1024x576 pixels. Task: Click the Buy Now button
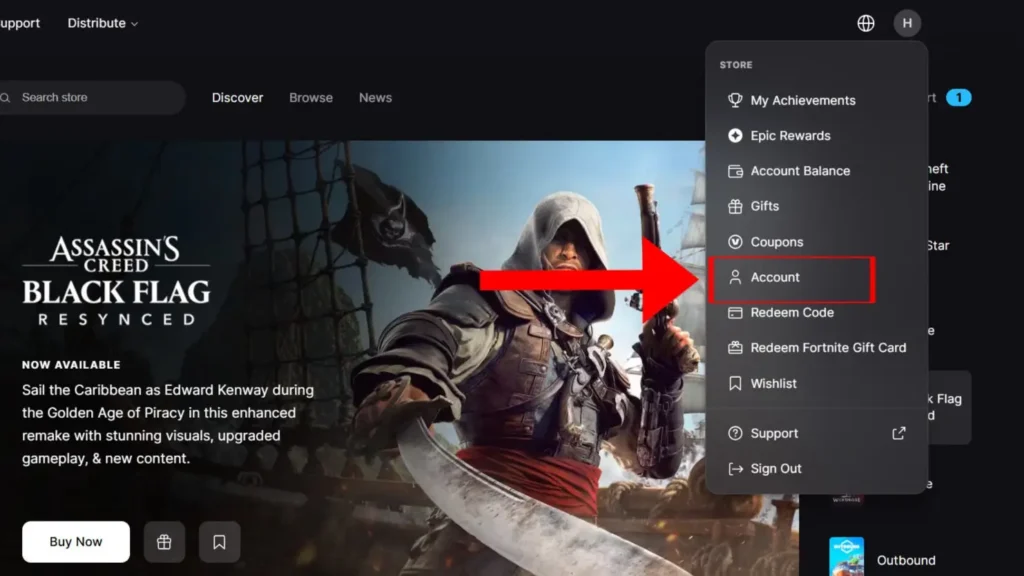76,541
